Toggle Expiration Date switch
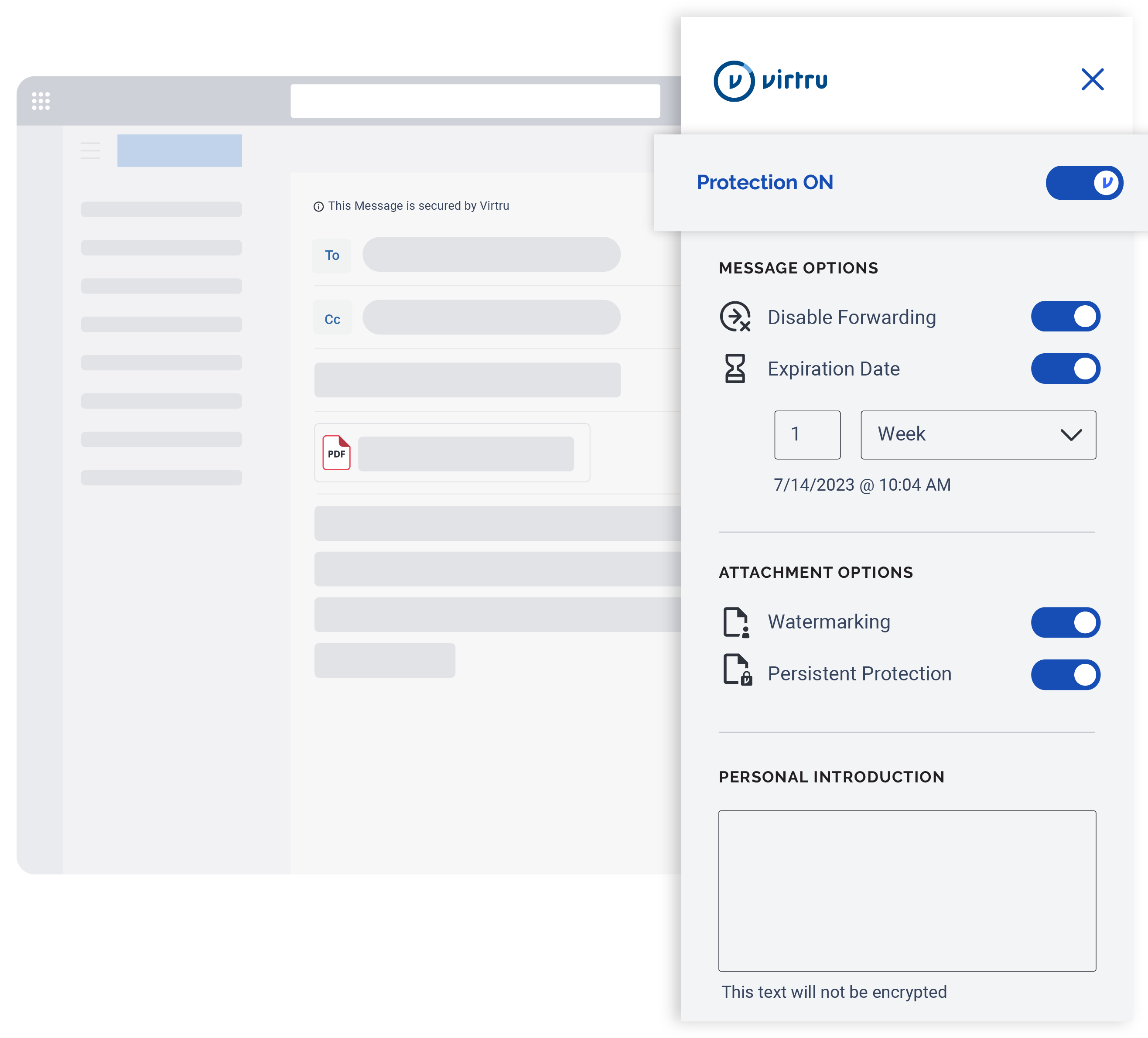The image size is (1148, 1038). tap(1066, 369)
